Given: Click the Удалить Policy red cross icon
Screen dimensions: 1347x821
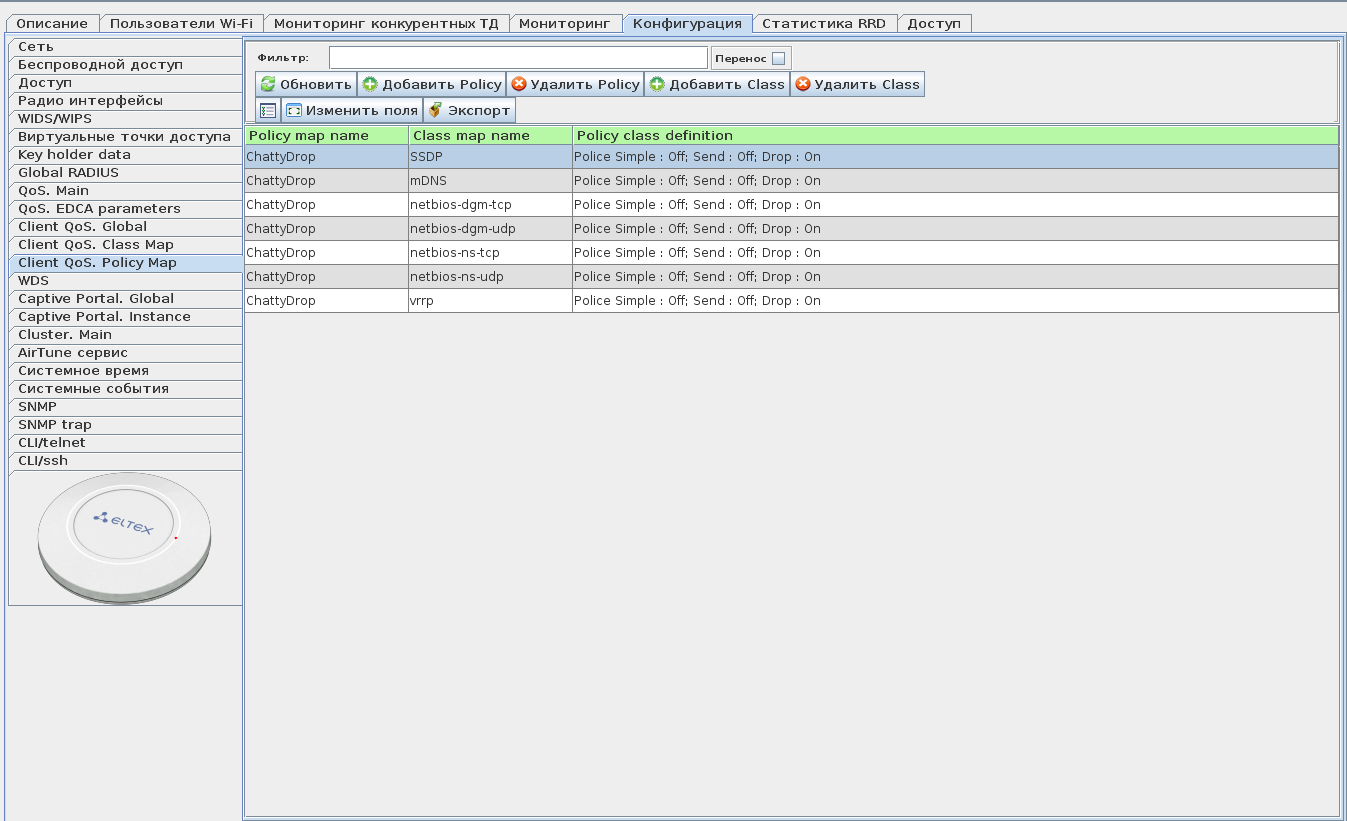Looking at the screenshot, I should (x=519, y=85).
